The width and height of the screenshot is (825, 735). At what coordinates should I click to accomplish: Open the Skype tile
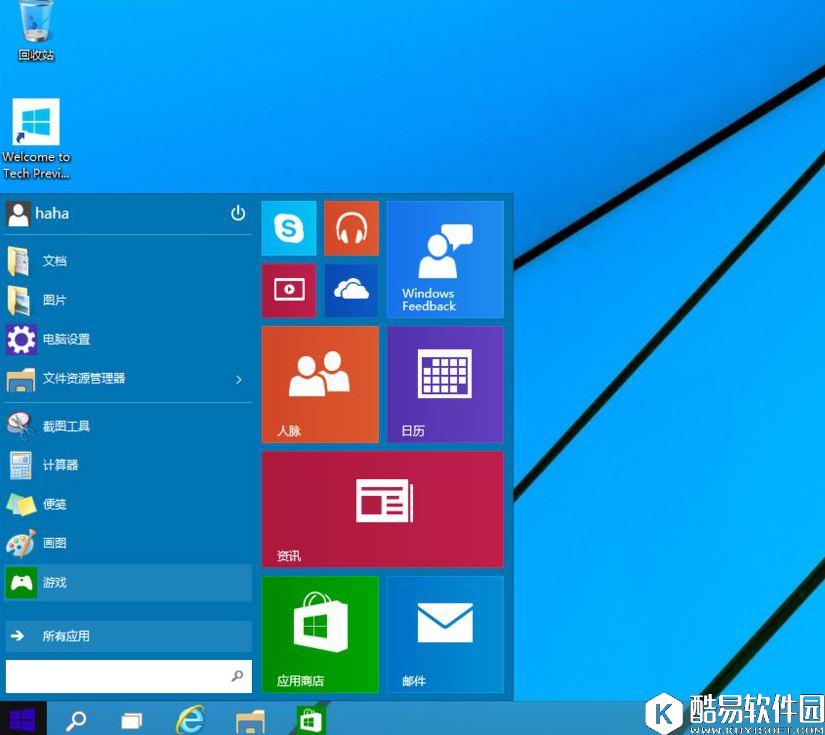coord(288,227)
